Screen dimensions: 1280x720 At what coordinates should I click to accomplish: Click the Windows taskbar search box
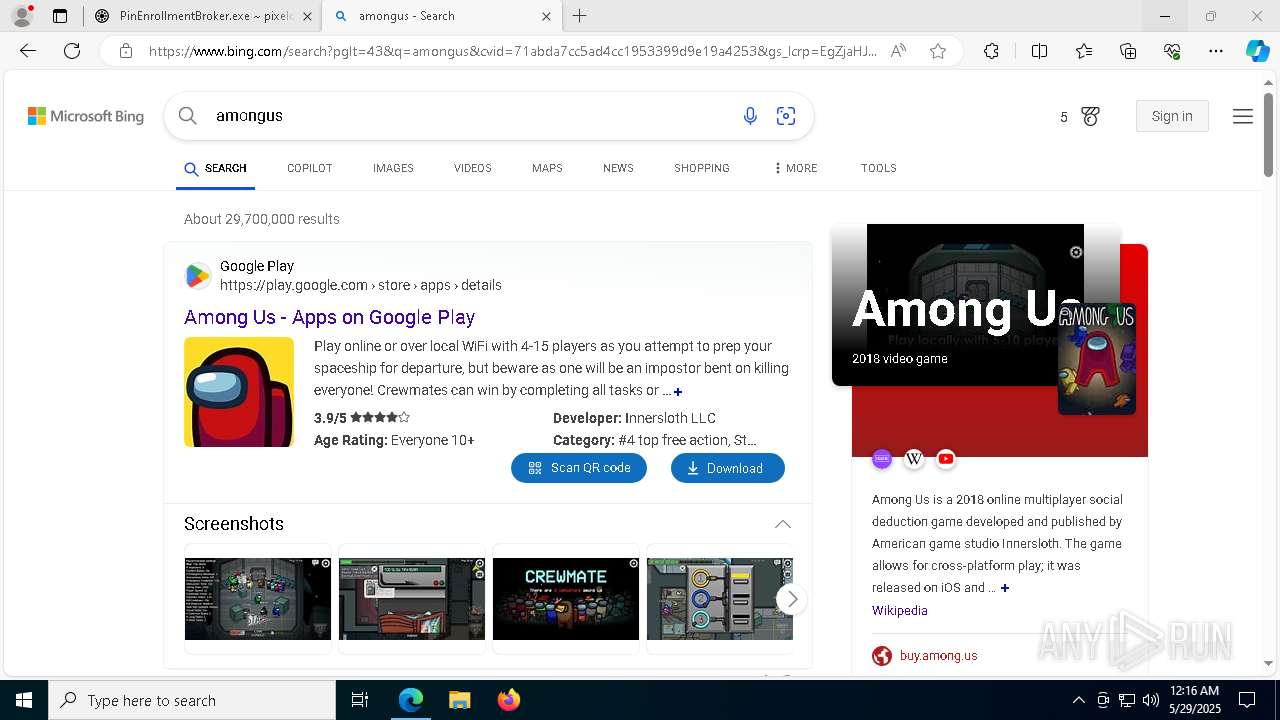coord(192,700)
